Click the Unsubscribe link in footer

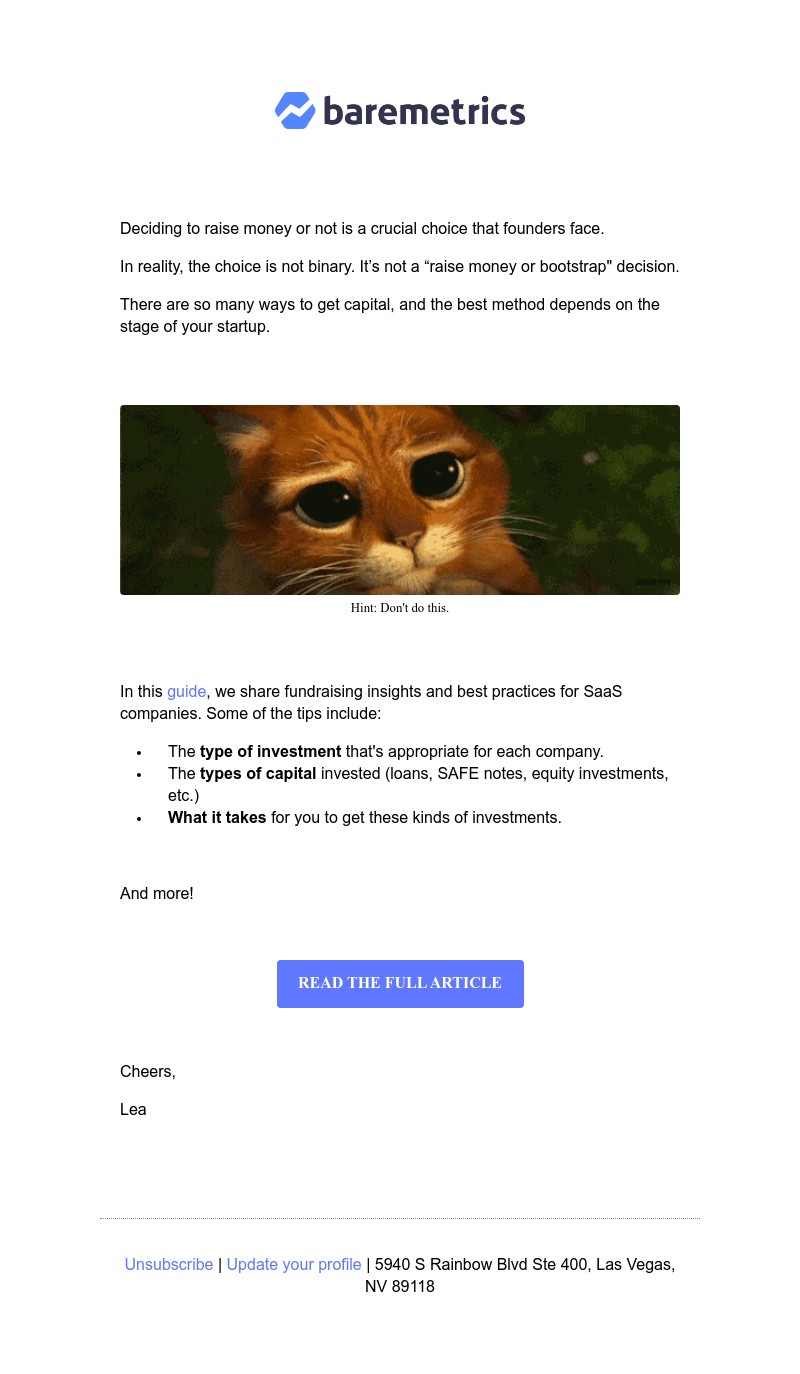[x=169, y=1265]
